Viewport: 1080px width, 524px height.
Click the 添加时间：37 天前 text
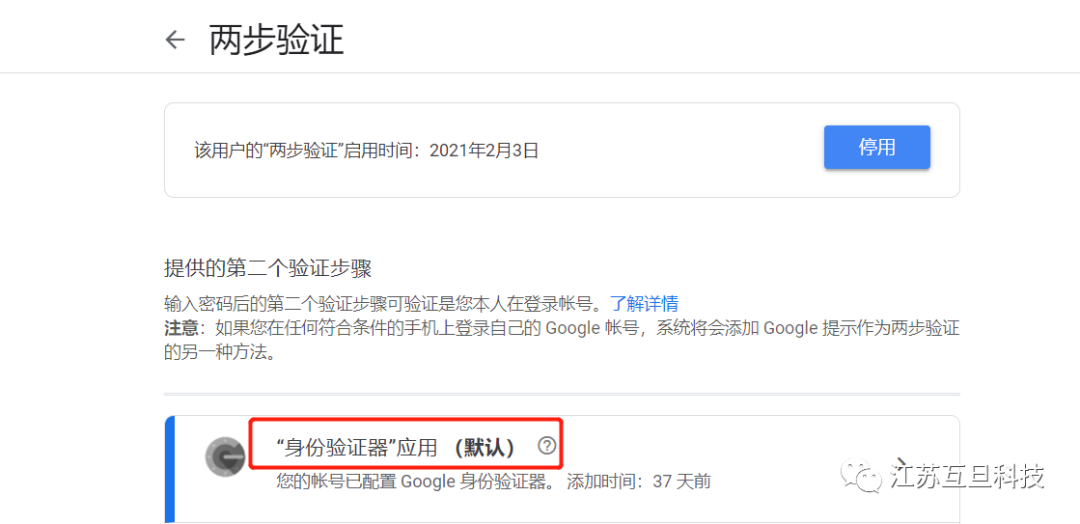tap(638, 481)
